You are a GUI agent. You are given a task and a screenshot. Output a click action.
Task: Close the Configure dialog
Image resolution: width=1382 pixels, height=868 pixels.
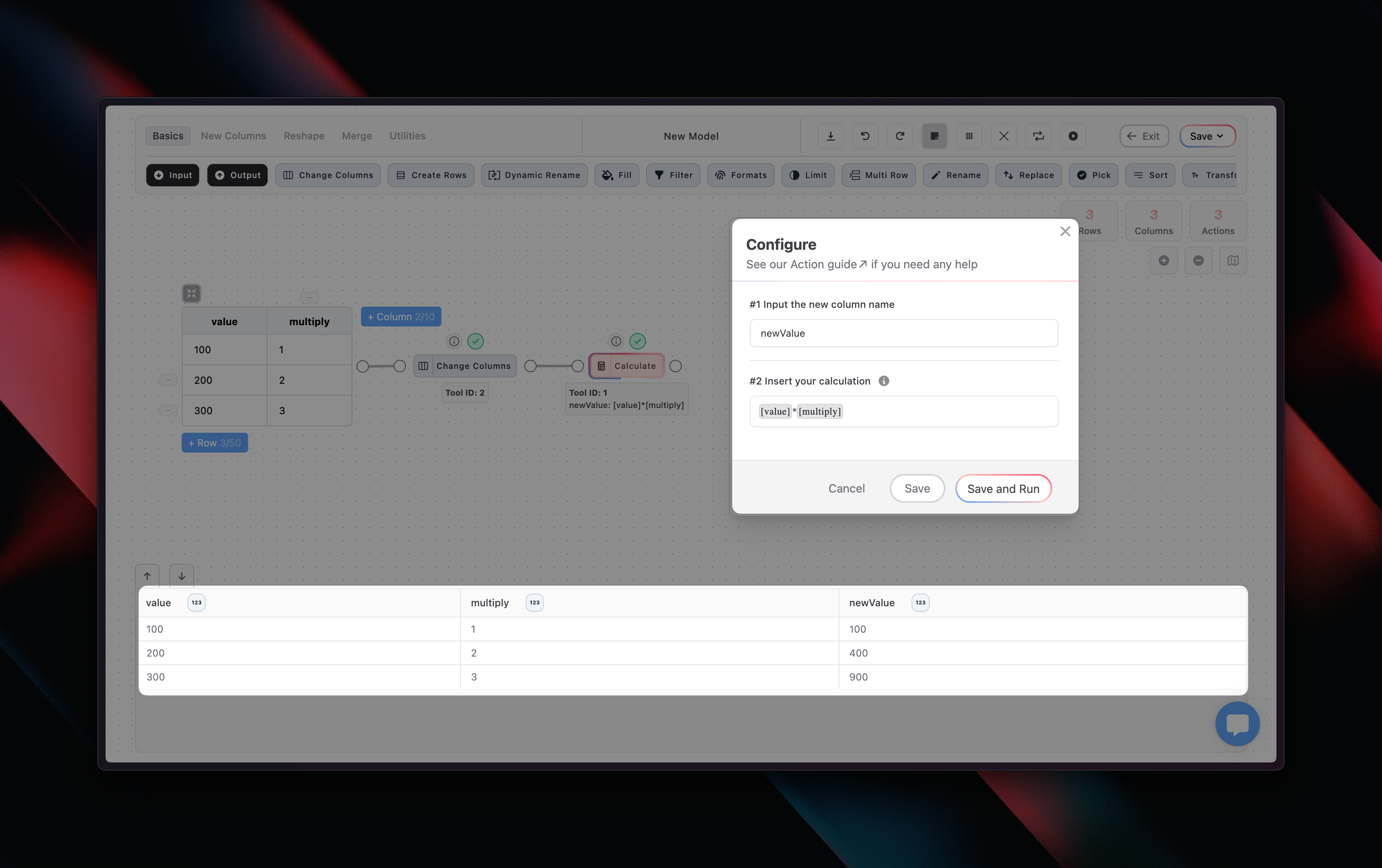click(1065, 231)
